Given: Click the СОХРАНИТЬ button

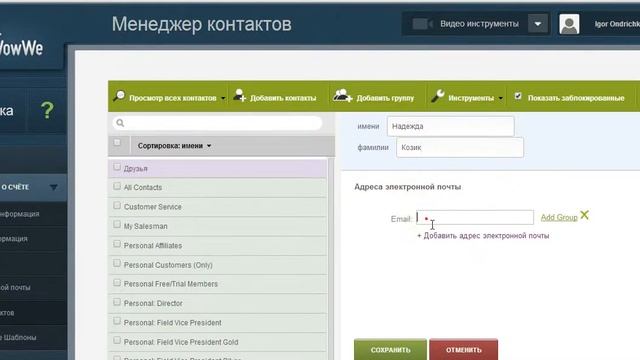Looking at the screenshot, I should [390, 349].
